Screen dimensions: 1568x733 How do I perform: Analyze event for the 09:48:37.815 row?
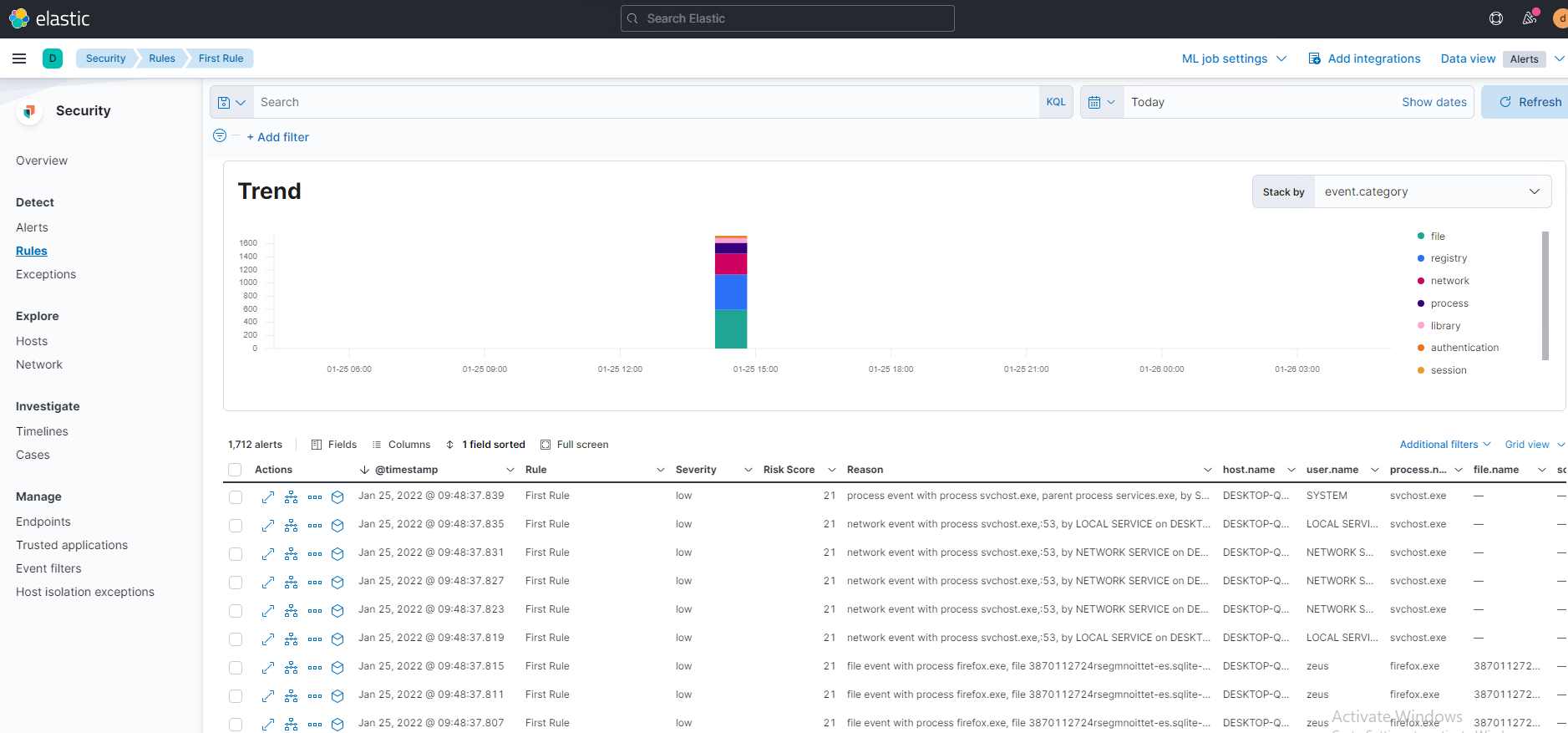coord(292,668)
